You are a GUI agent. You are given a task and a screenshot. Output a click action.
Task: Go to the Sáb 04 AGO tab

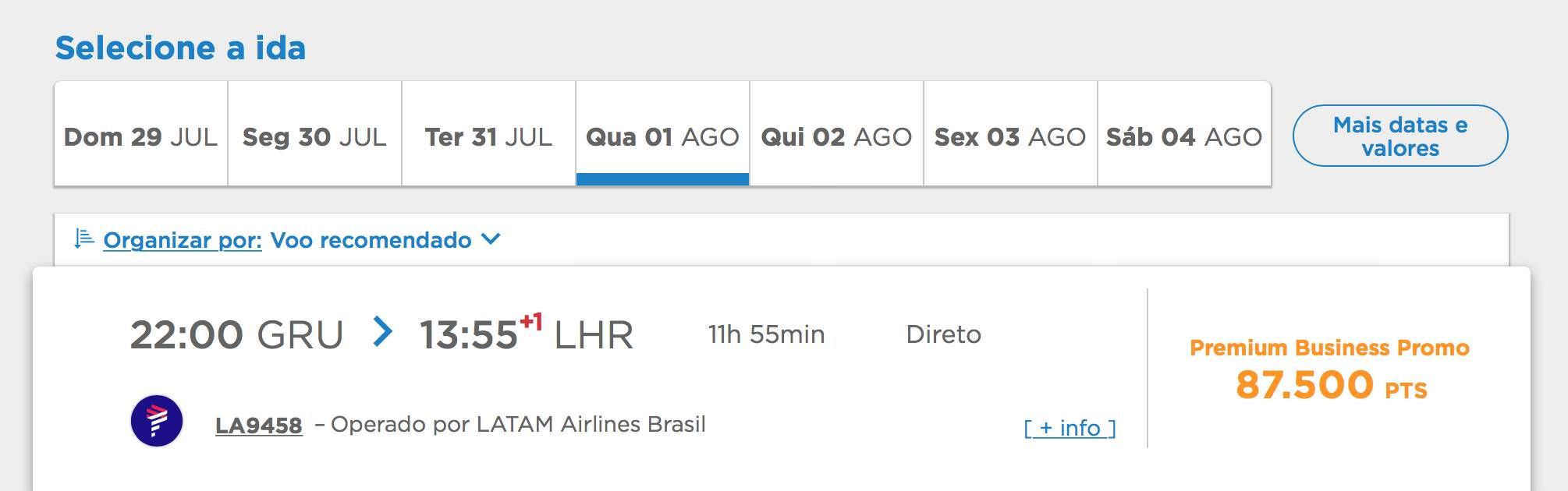(x=1184, y=134)
